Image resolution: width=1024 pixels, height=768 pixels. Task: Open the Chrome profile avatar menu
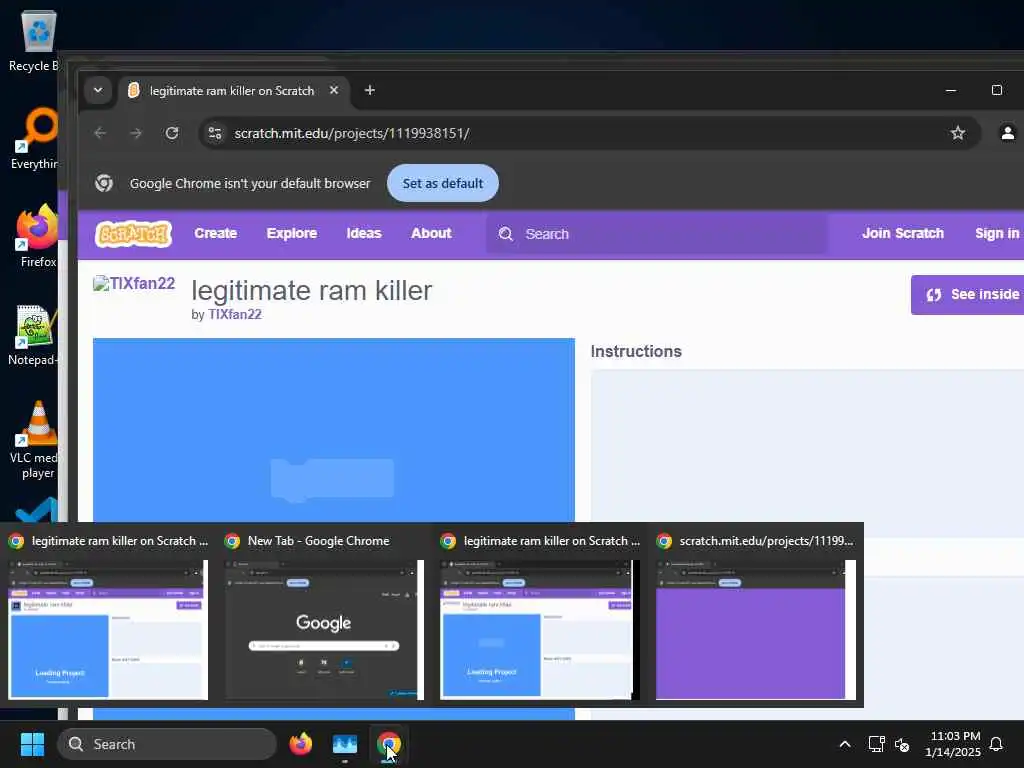[x=1008, y=133]
